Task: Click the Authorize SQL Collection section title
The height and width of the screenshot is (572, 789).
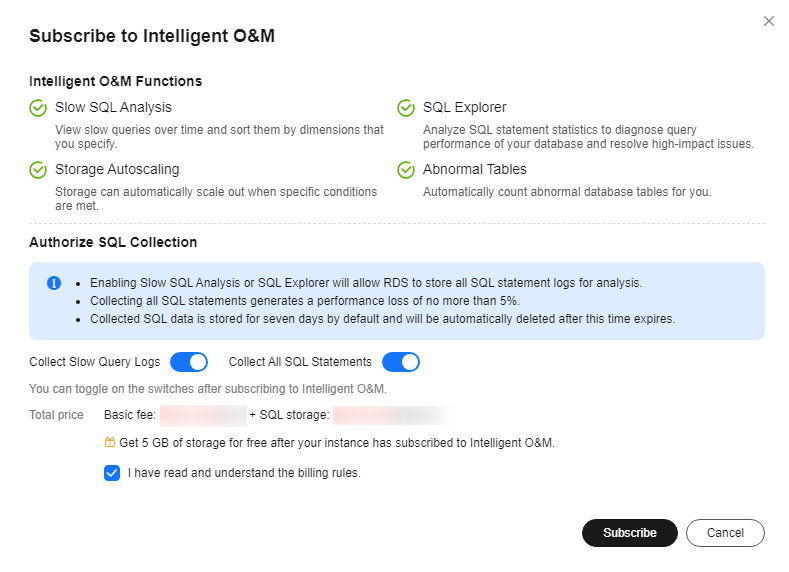Action: [113, 242]
